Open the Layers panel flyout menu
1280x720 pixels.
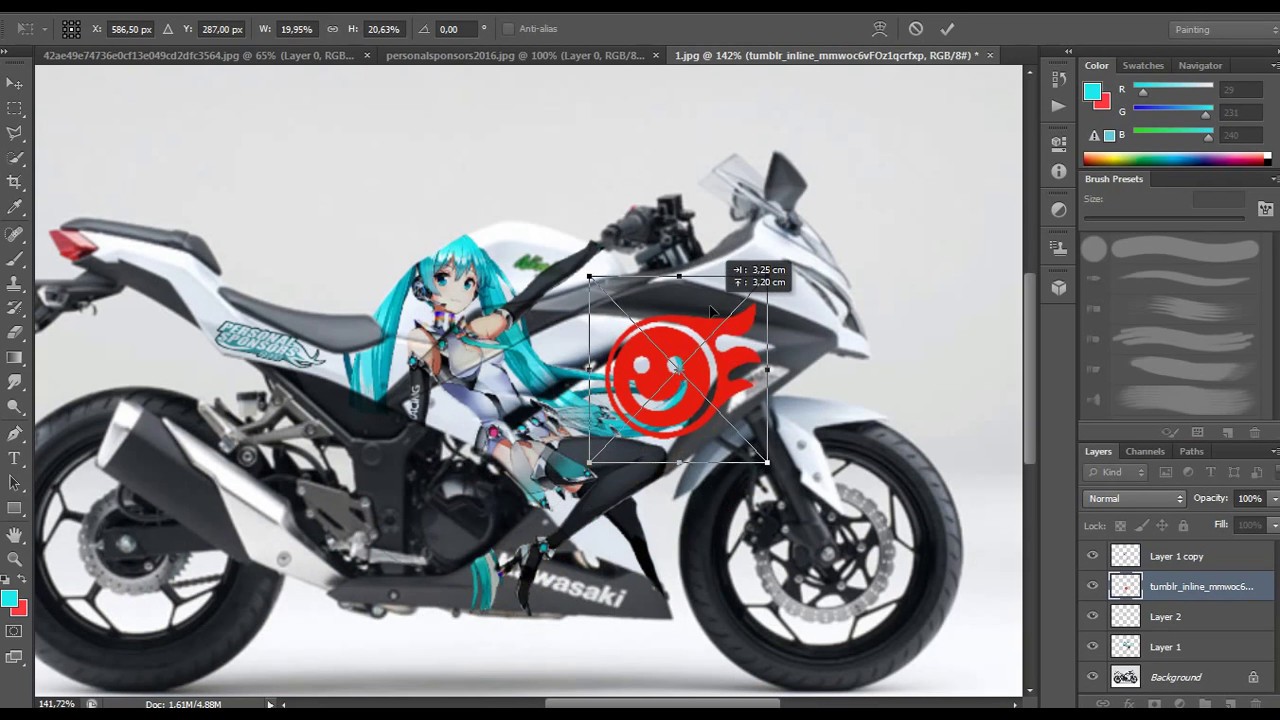(1274, 451)
